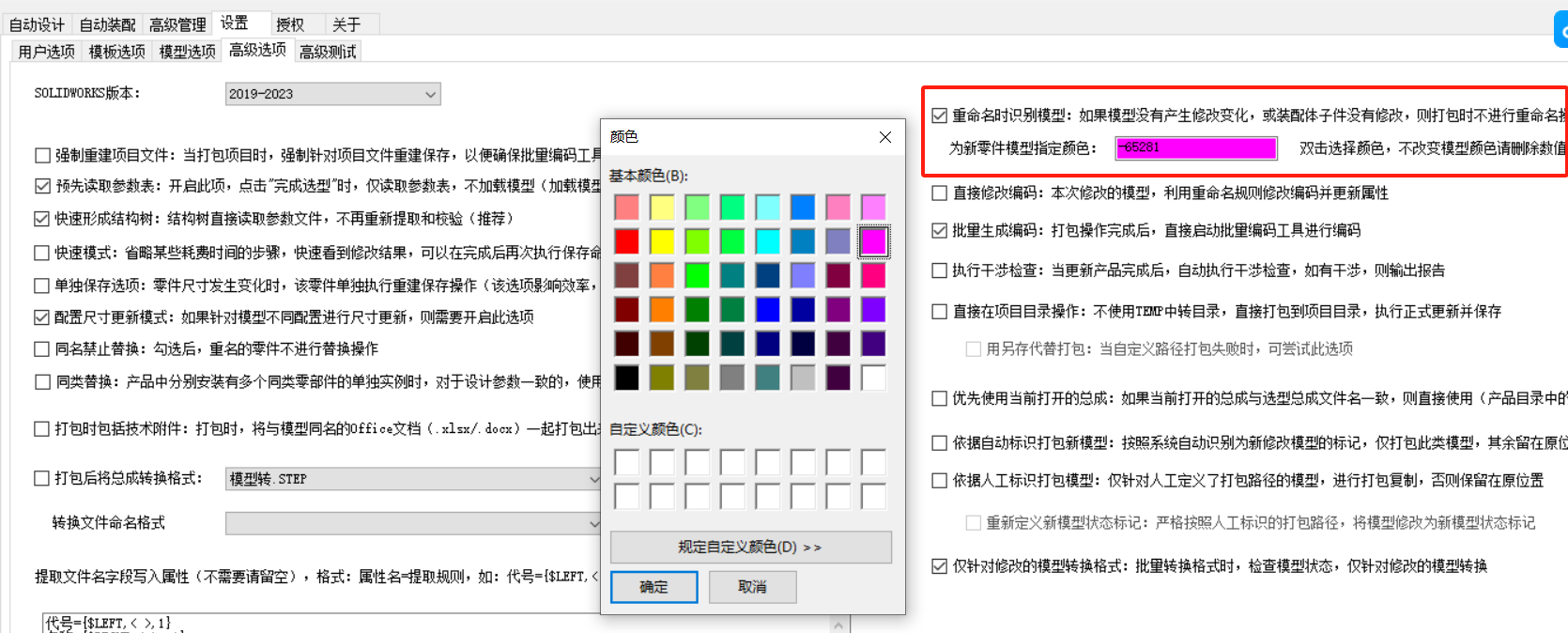Image resolution: width=1568 pixels, height=633 pixels.
Task: Open the SOLIDWORKS版本 dropdown
Action: pyautogui.click(x=429, y=94)
